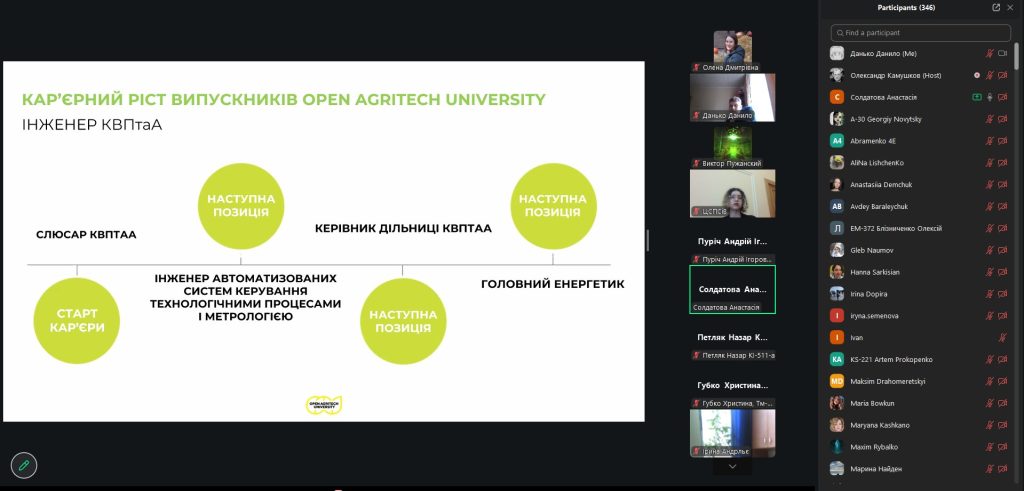Click Ivan's orange avatar icon
This screenshot has width=1024, height=491.
point(837,338)
